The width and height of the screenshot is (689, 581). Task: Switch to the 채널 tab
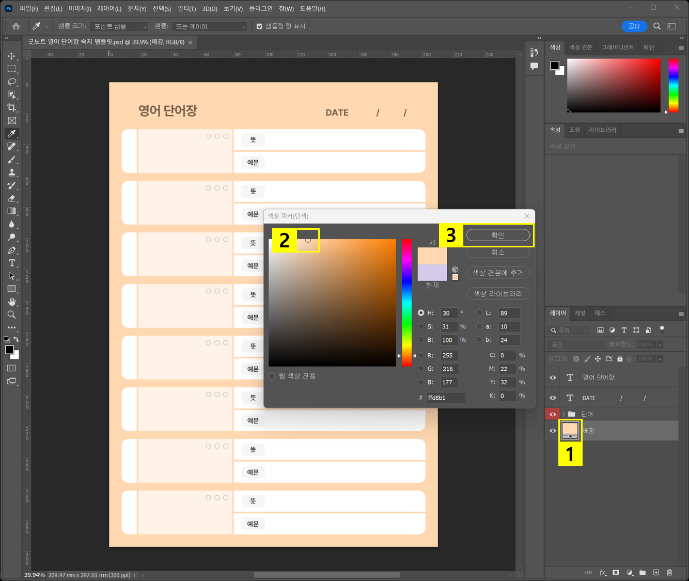pyautogui.click(x=579, y=313)
